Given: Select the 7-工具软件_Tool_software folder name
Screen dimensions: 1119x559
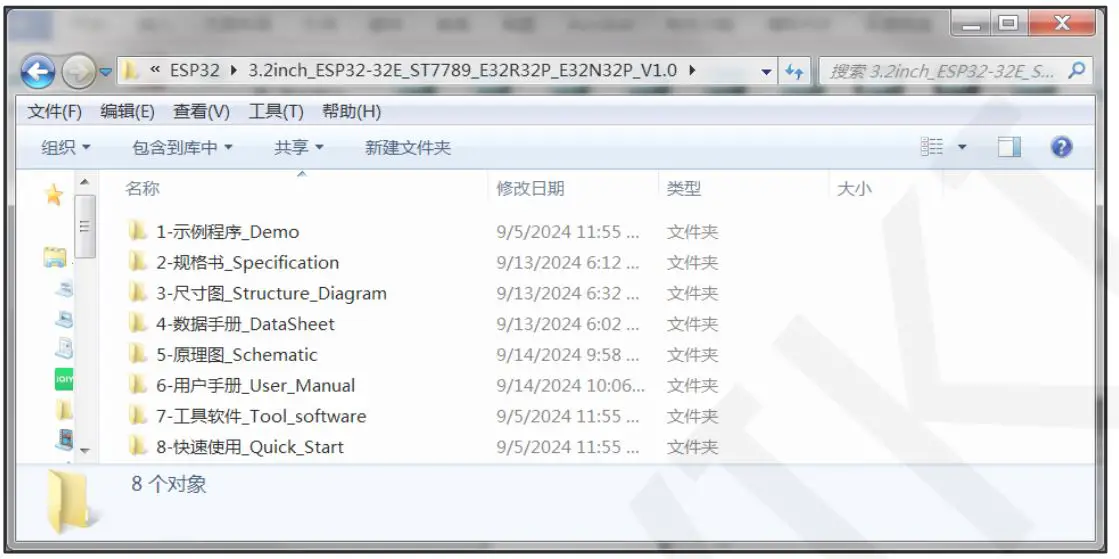Looking at the screenshot, I should click(261, 416).
